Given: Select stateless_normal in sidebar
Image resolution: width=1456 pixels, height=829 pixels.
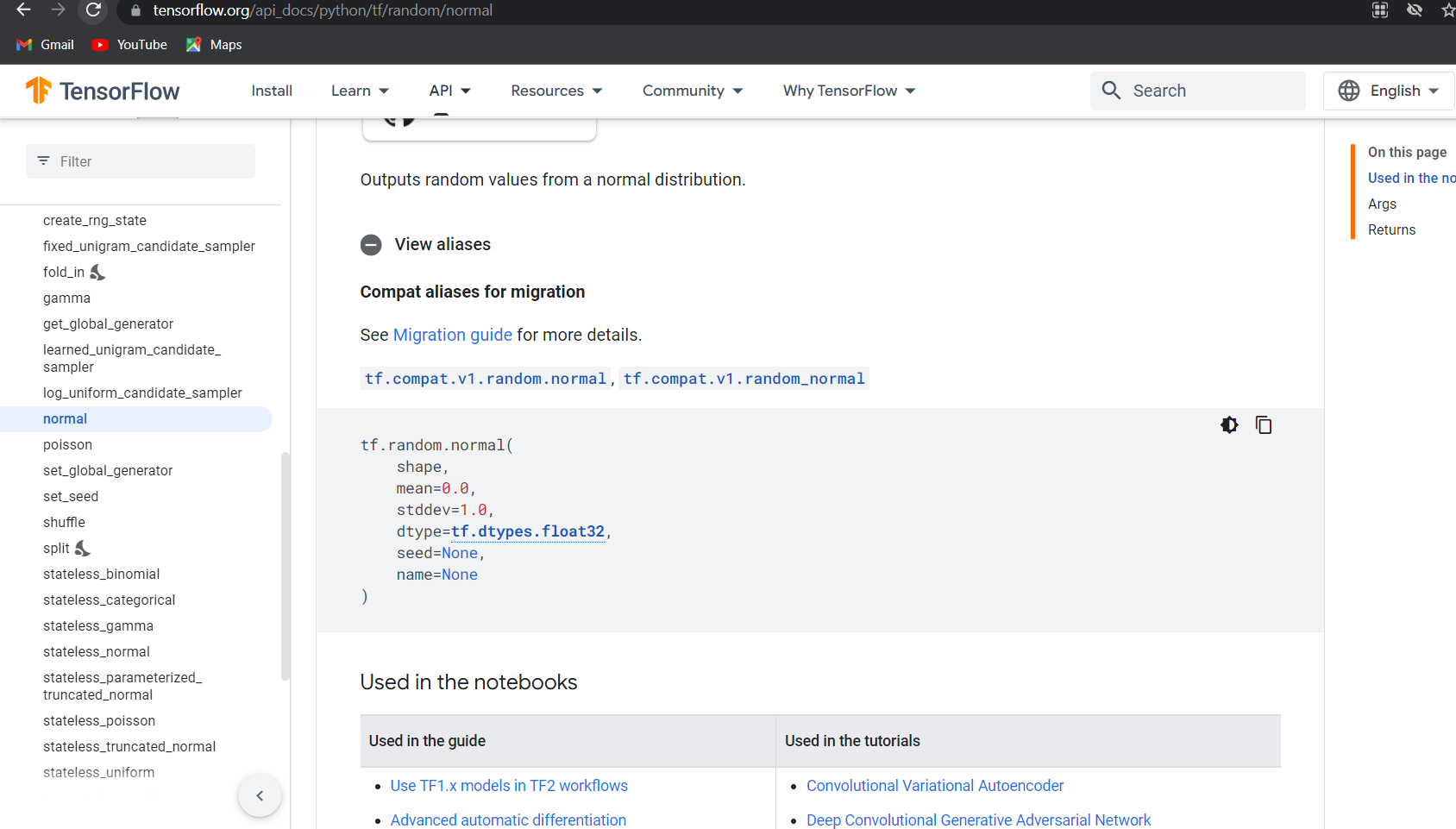Looking at the screenshot, I should [97, 652].
